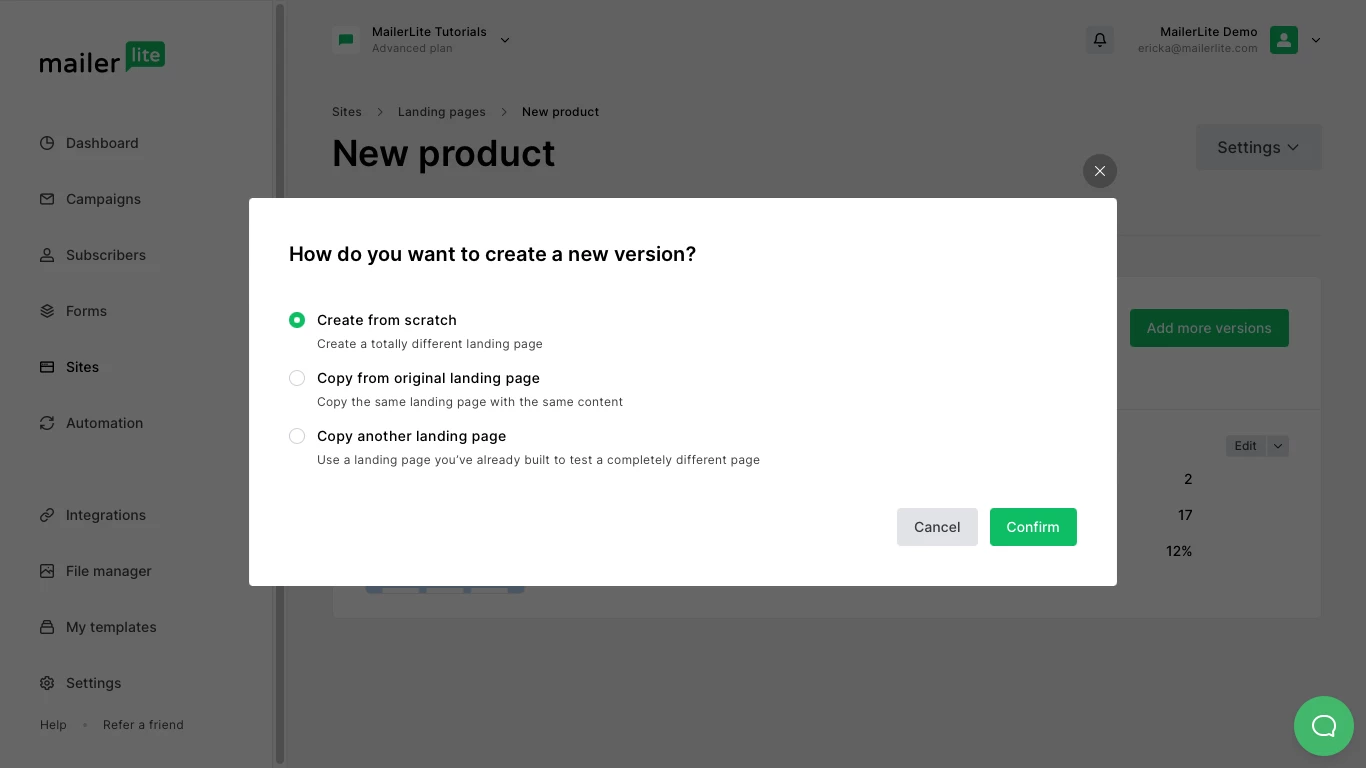Click the Cancel button in dialog
The image size is (1366, 768).
[x=937, y=527]
